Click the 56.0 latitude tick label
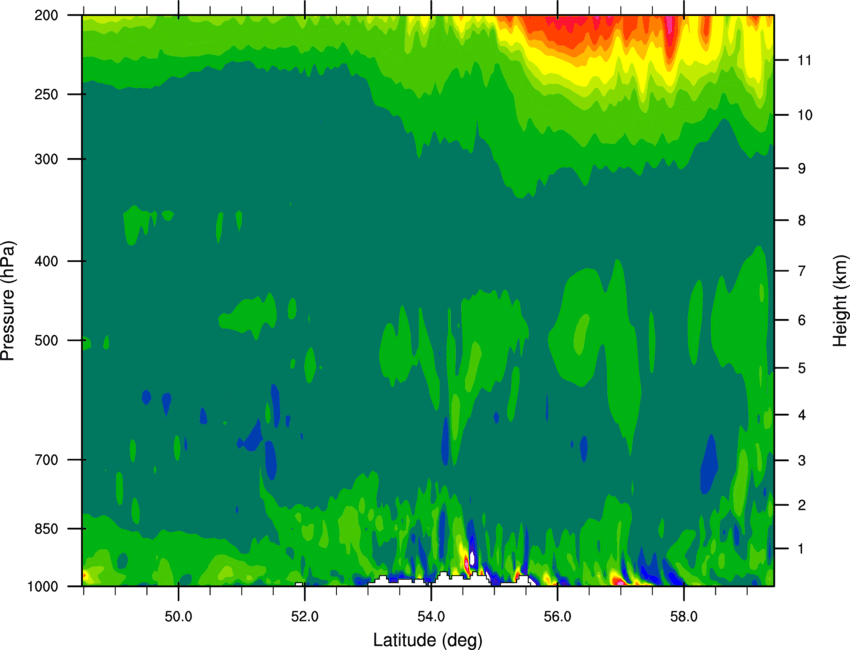 557,617
